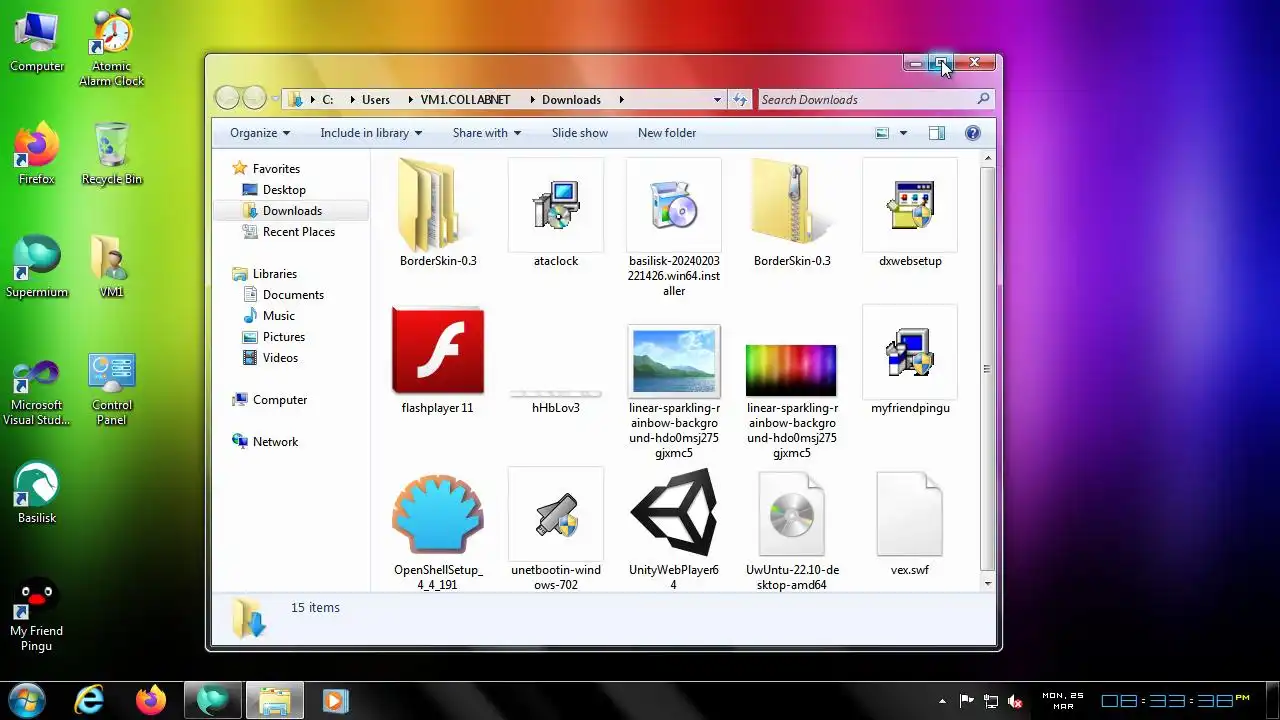1280x720 pixels.
Task: Click the C: breadcrumb segment
Action: click(x=327, y=100)
